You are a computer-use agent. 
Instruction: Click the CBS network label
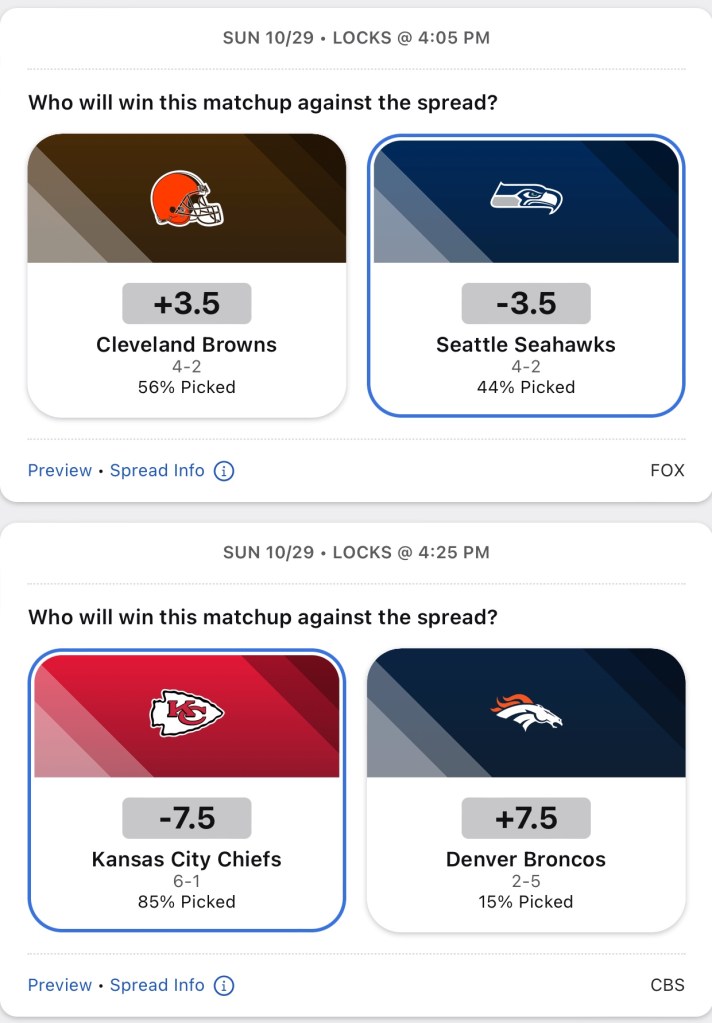667,985
